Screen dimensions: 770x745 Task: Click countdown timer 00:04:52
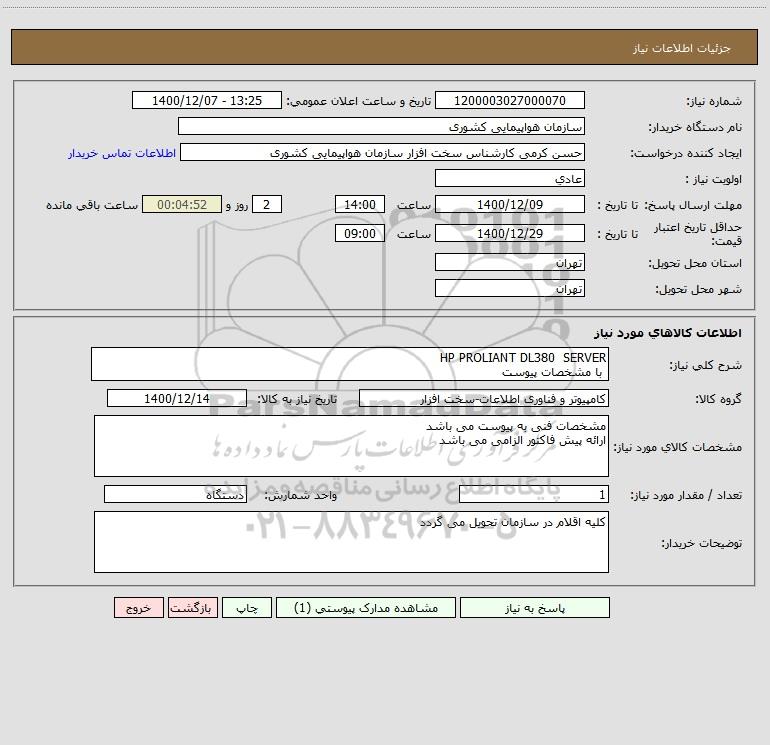[x=182, y=204]
